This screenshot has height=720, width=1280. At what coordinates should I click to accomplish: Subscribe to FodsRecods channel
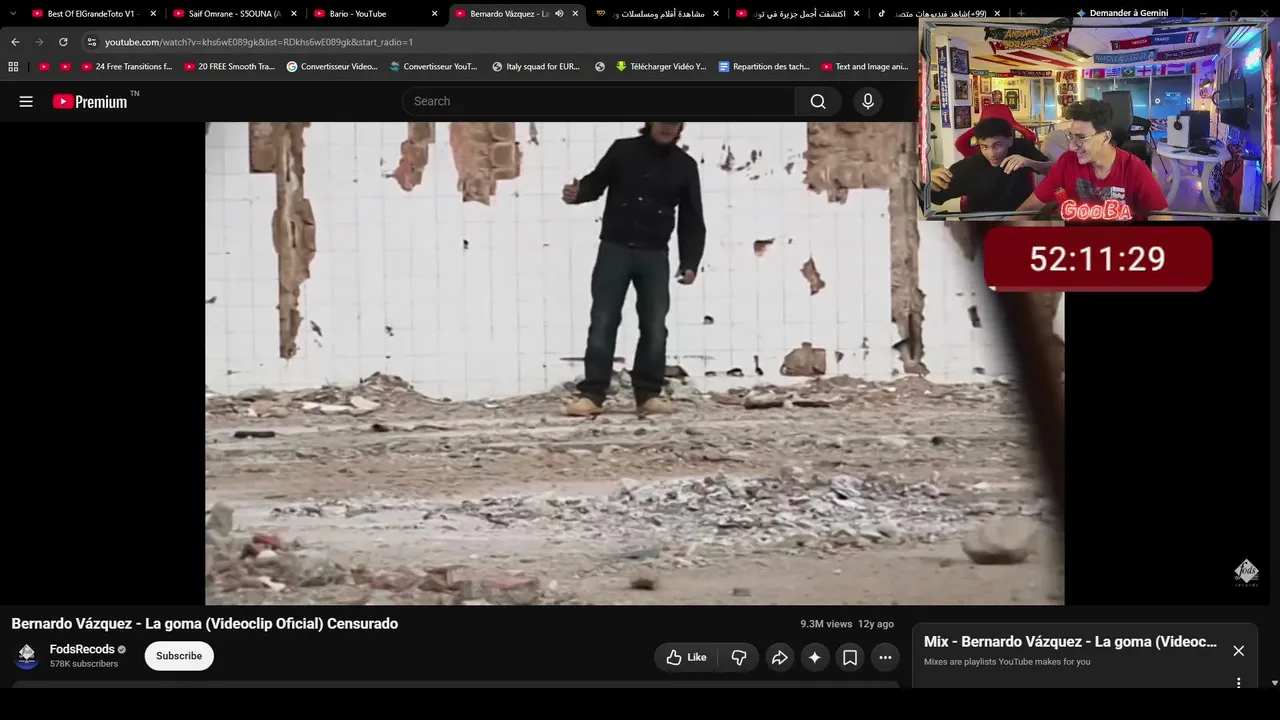click(179, 656)
